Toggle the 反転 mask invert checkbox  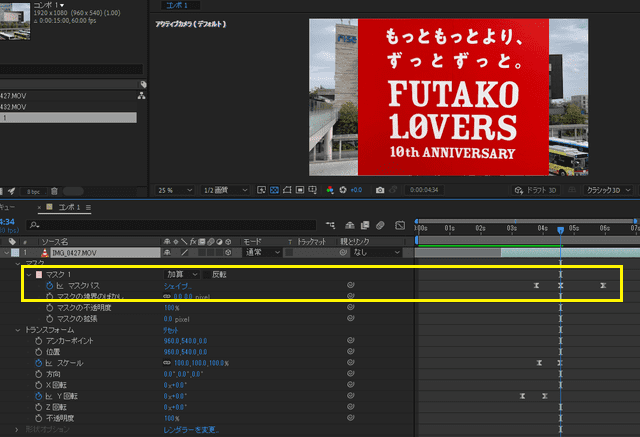click(207, 275)
